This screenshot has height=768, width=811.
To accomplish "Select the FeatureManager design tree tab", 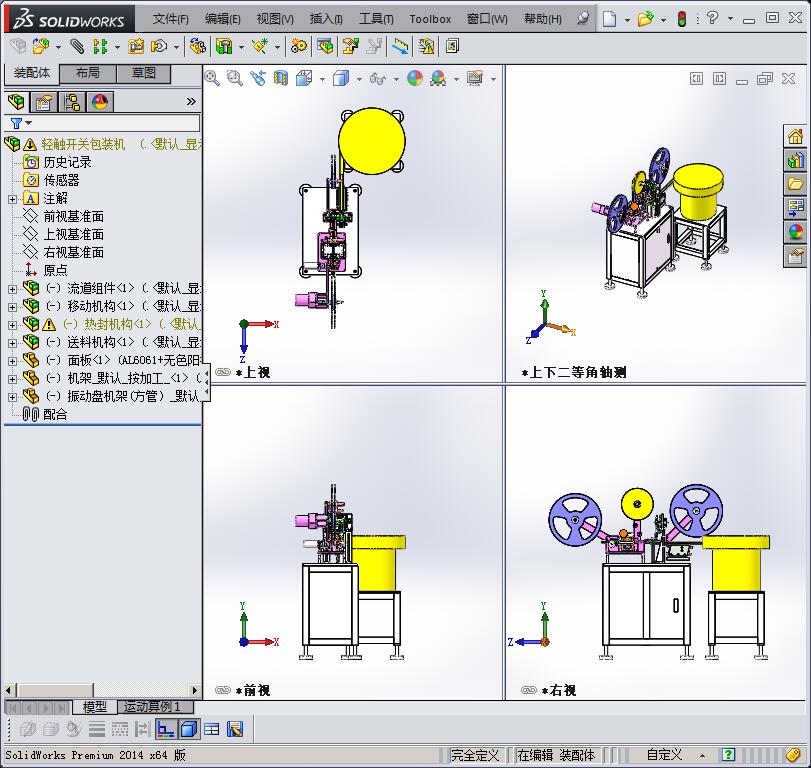I will pos(17,102).
